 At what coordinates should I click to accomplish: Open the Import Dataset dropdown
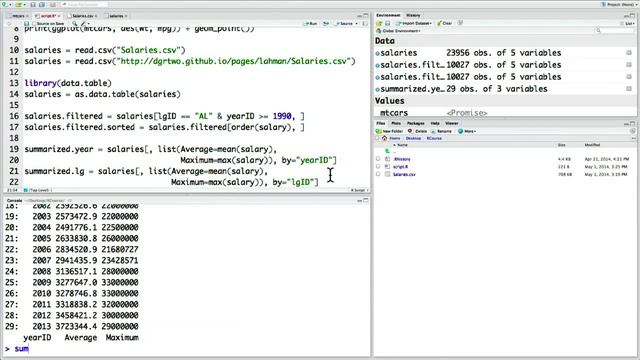tap(414, 23)
